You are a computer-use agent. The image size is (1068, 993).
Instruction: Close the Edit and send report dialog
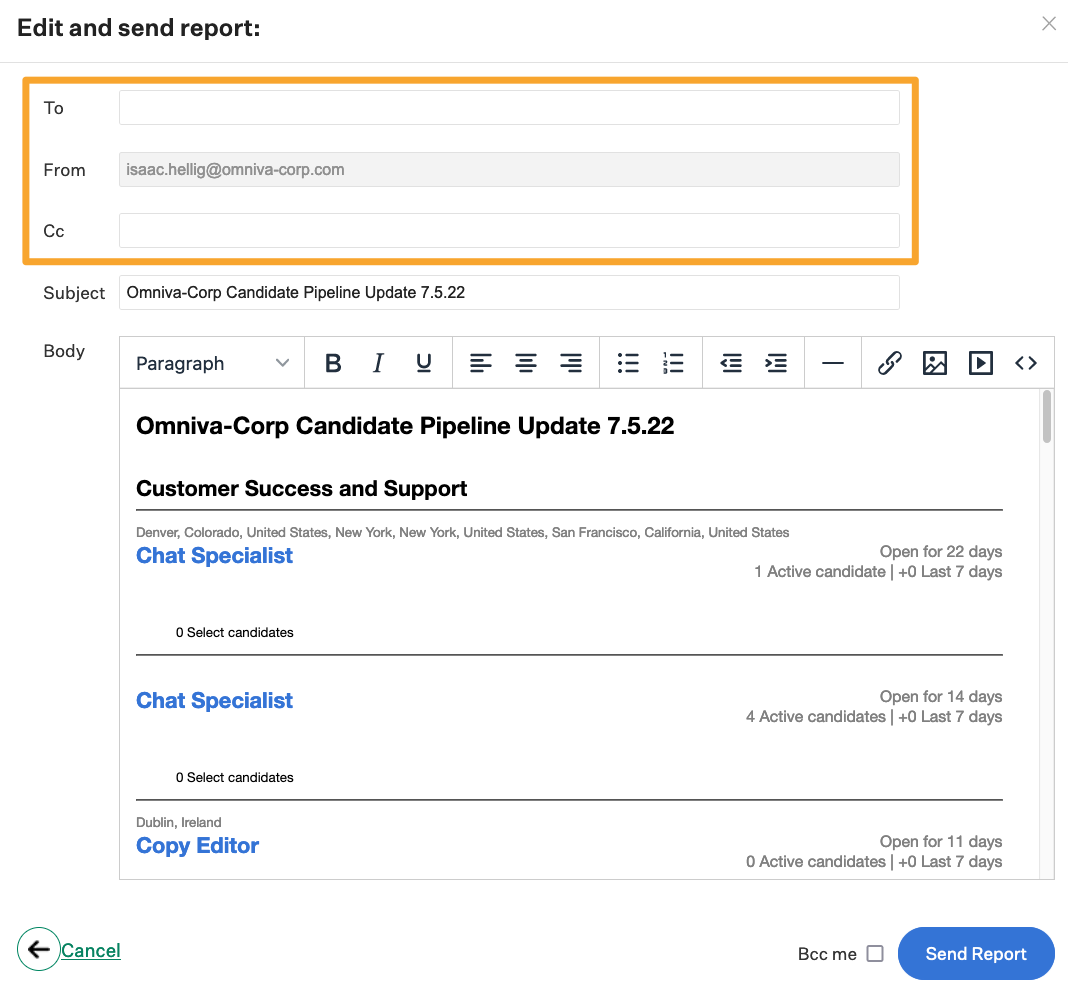[1049, 24]
